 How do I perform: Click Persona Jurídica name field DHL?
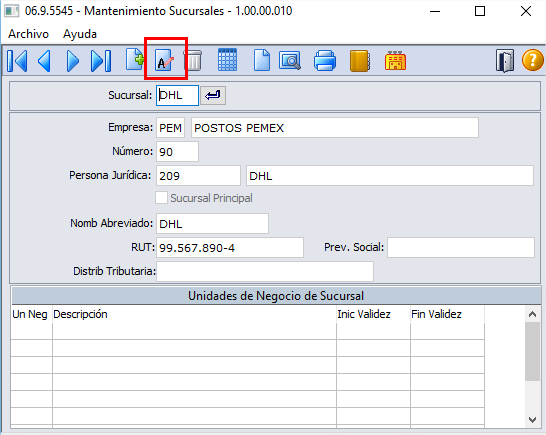coord(390,176)
